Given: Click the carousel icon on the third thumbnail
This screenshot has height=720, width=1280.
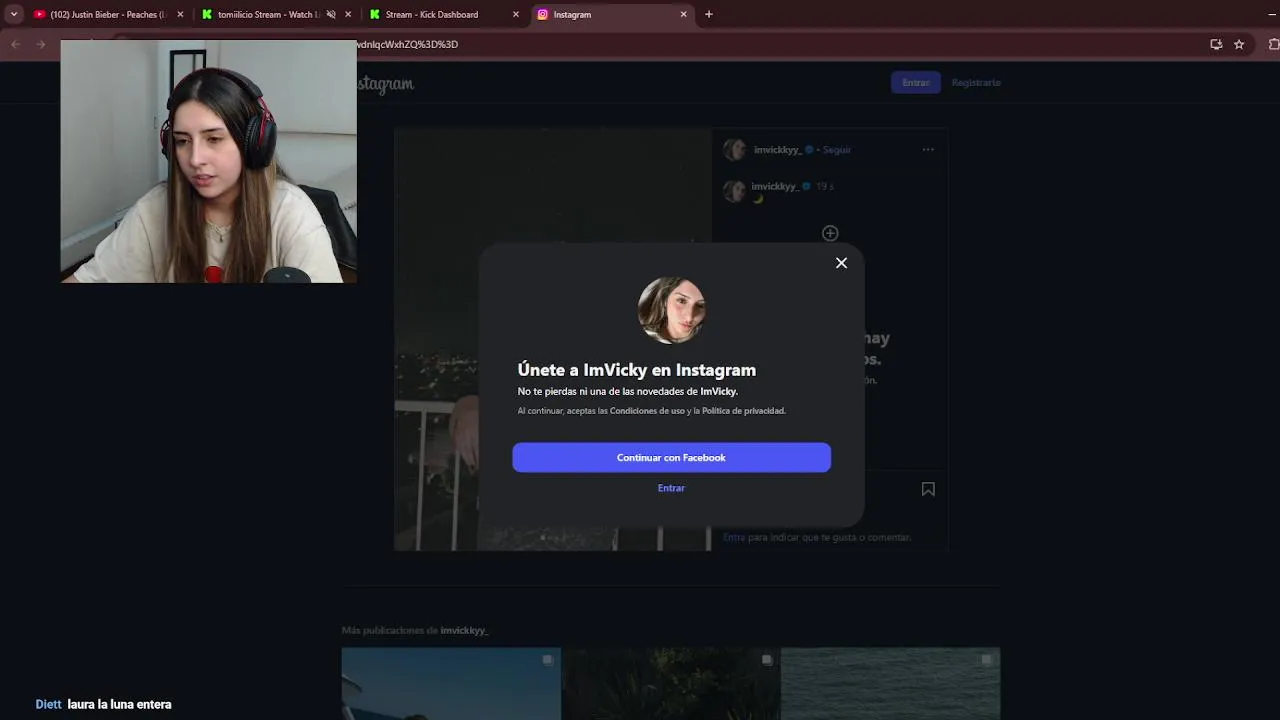Looking at the screenshot, I should [x=986, y=660].
